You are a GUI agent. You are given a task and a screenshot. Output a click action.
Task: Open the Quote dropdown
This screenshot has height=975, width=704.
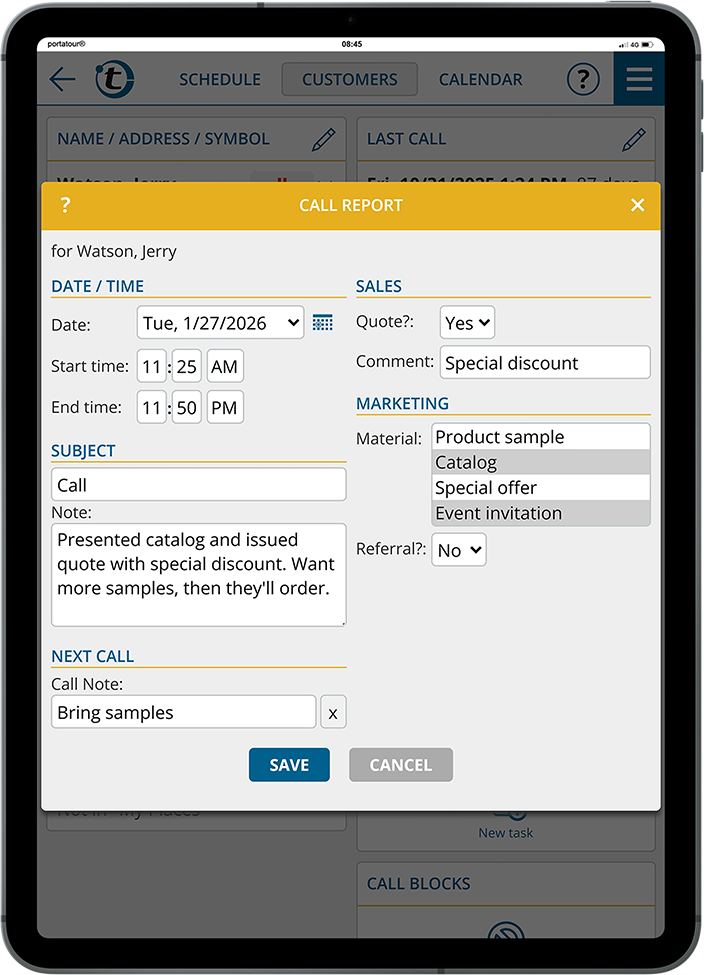click(x=467, y=323)
